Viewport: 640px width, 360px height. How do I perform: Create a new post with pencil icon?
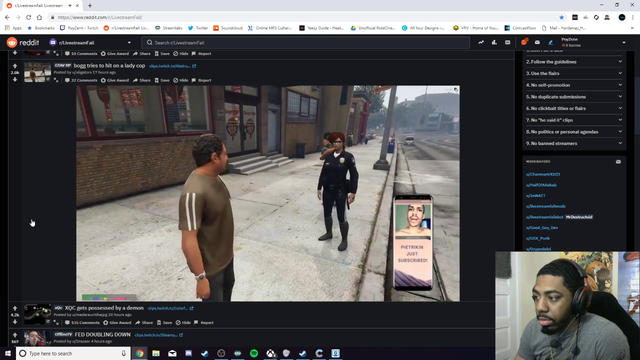[550, 42]
